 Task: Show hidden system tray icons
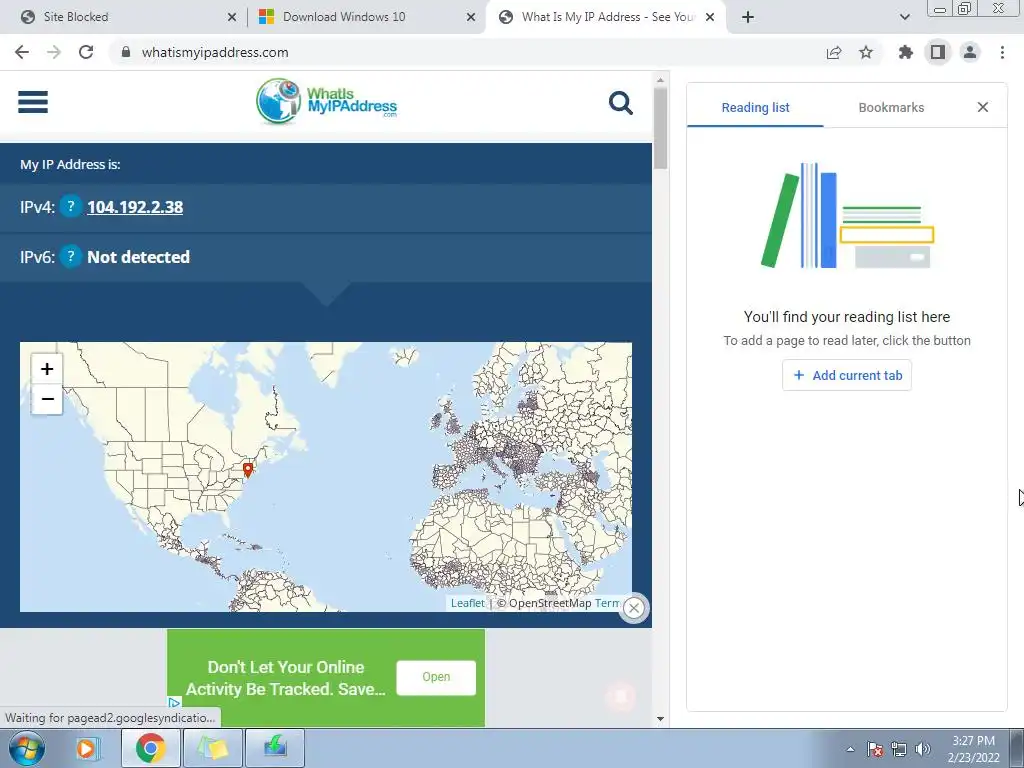(x=850, y=749)
